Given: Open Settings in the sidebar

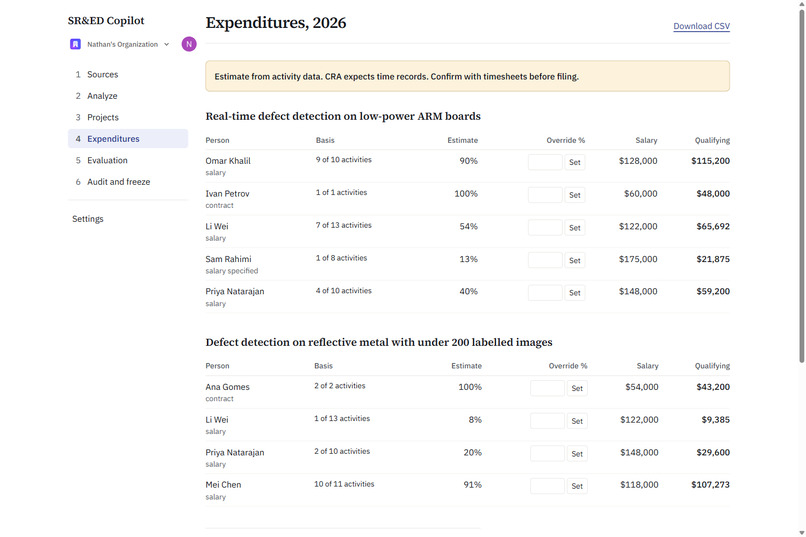Looking at the screenshot, I should pos(88,219).
